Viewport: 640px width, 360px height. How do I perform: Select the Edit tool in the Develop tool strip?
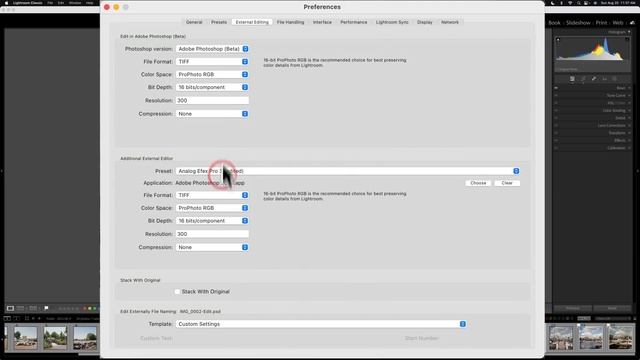click(x=572, y=79)
